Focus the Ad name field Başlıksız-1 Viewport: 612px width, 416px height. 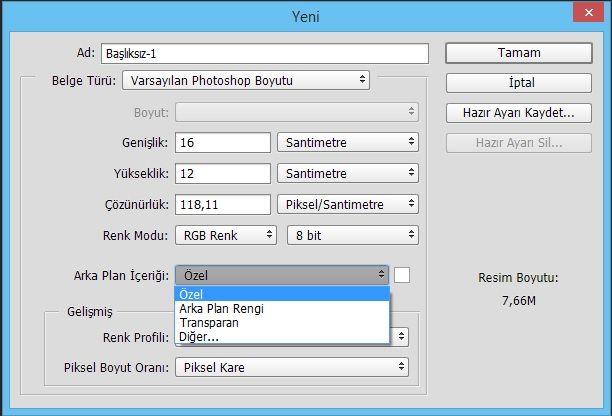click(265, 53)
